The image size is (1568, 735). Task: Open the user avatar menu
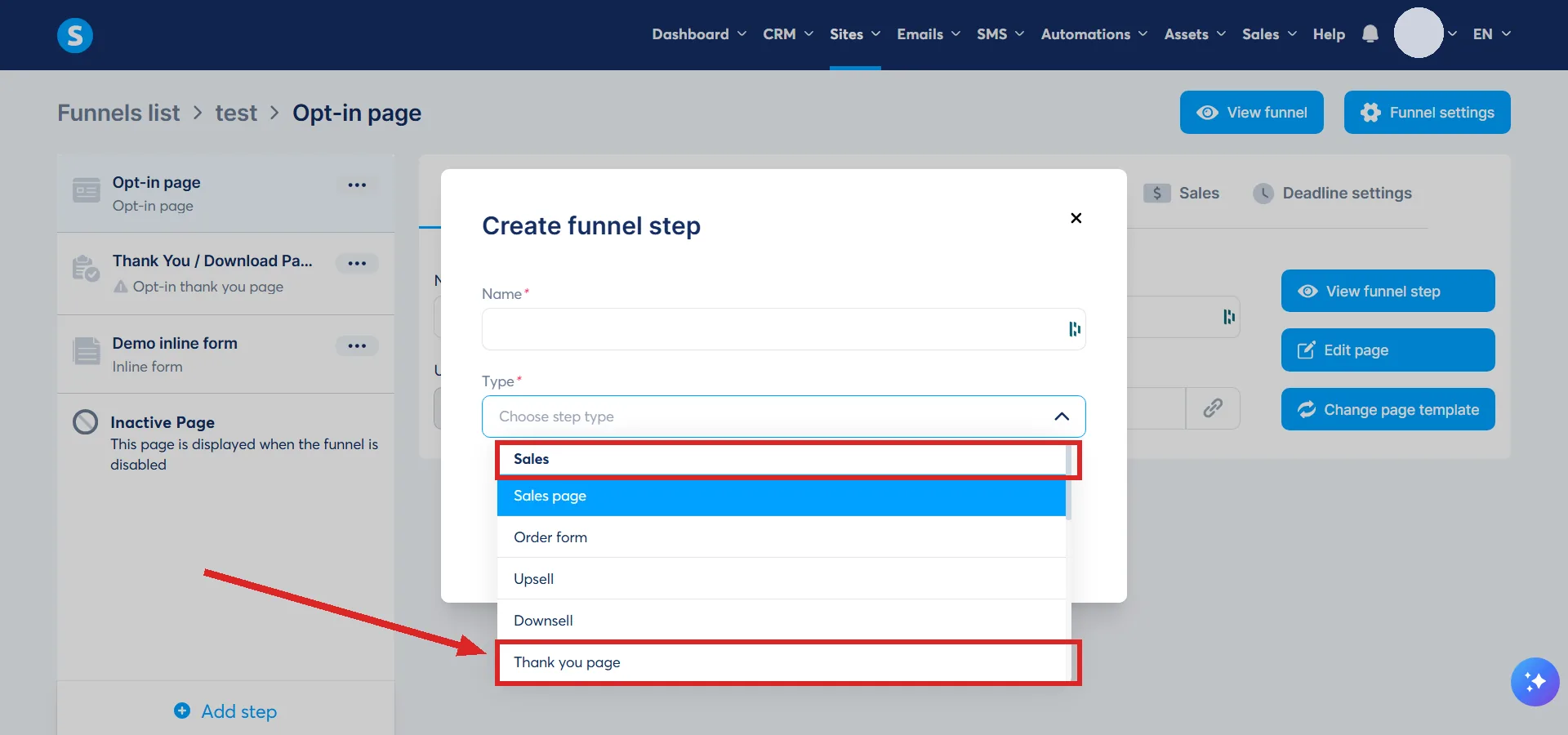click(1419, 33)
